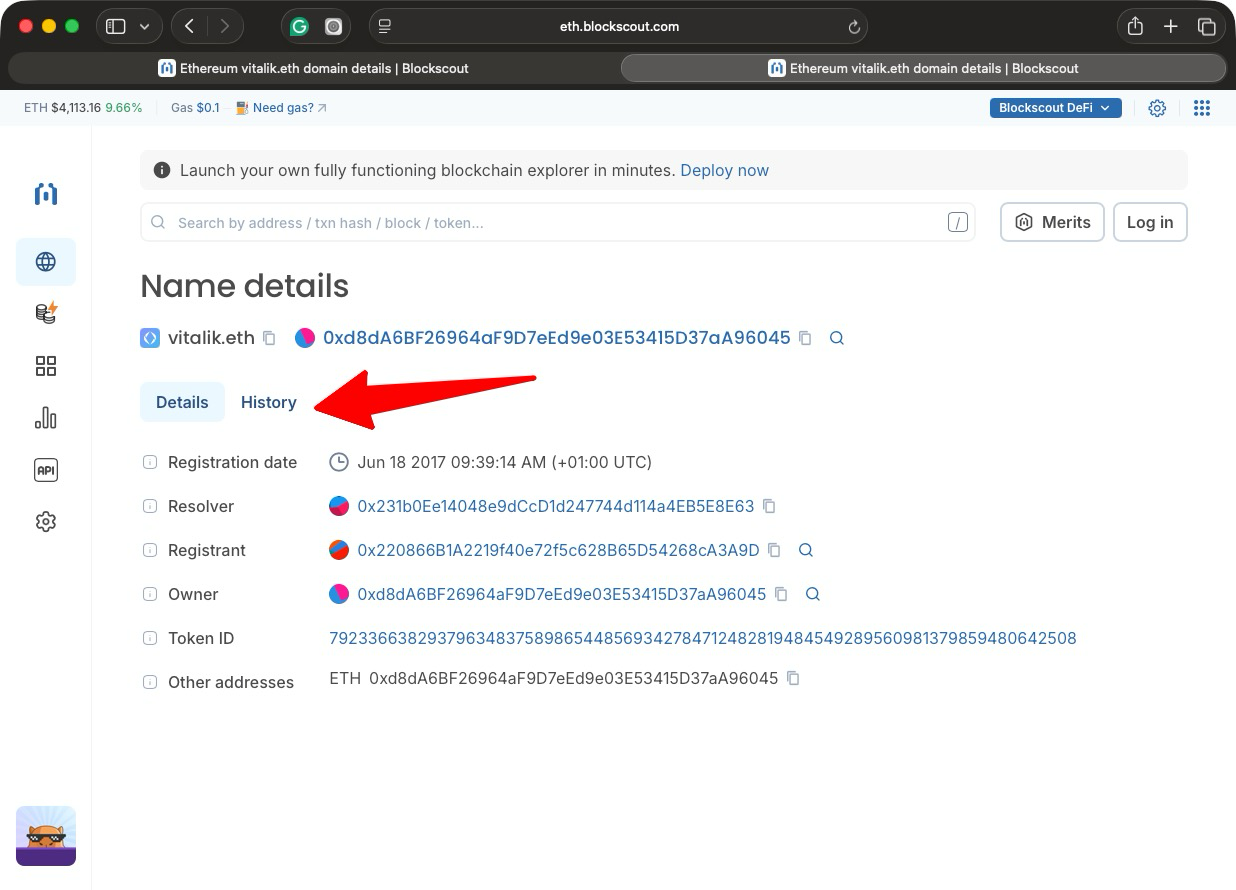Screen dimensions: 1236x890
Task: Click the Log in button
Action: (x=1149, y=222)
